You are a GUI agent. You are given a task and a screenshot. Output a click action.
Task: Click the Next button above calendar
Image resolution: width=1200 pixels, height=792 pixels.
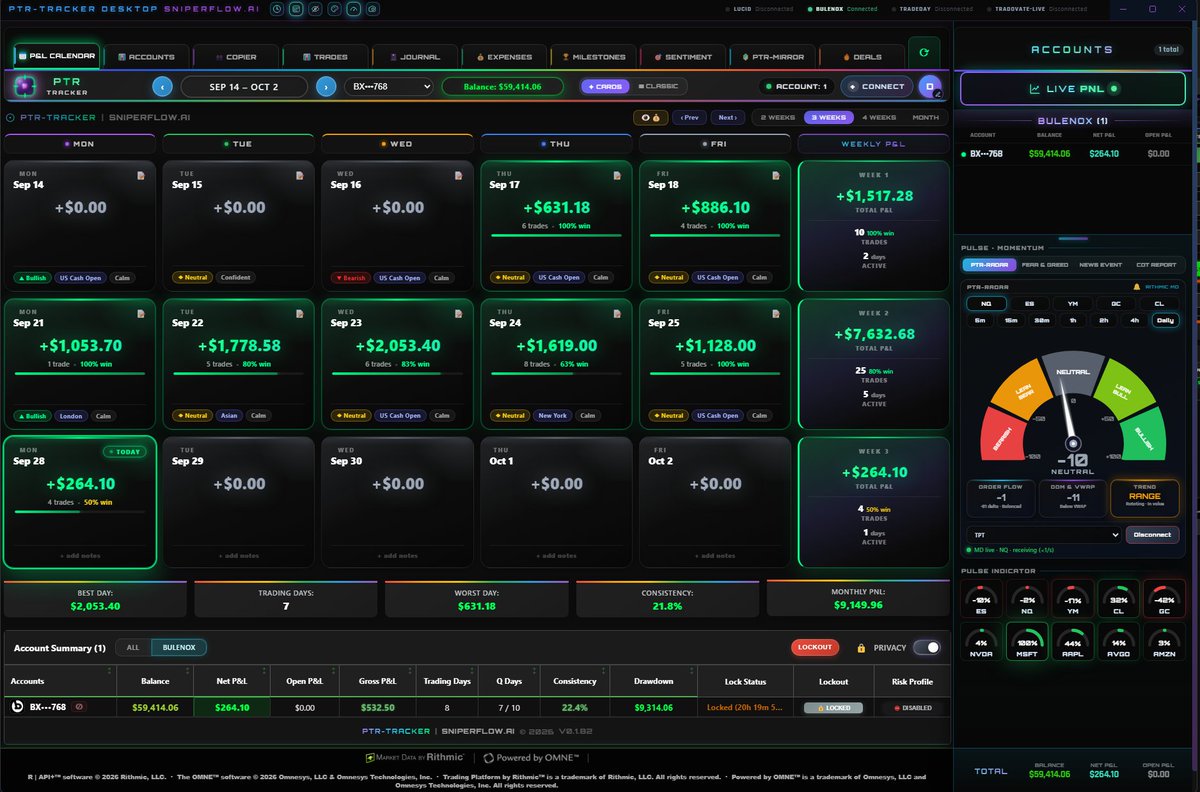click(728, 117)
